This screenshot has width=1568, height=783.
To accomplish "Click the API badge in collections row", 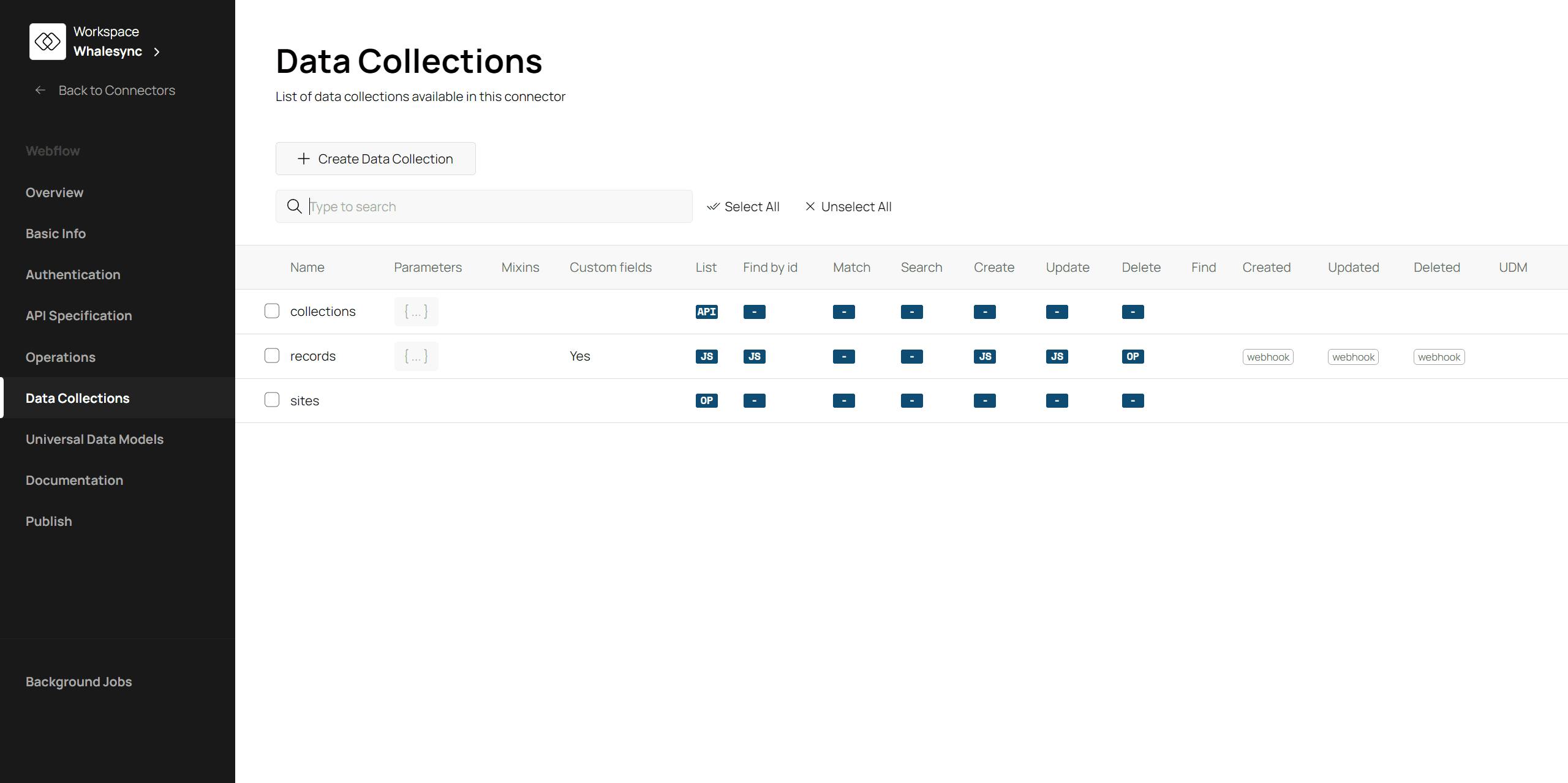I will 706,312.
